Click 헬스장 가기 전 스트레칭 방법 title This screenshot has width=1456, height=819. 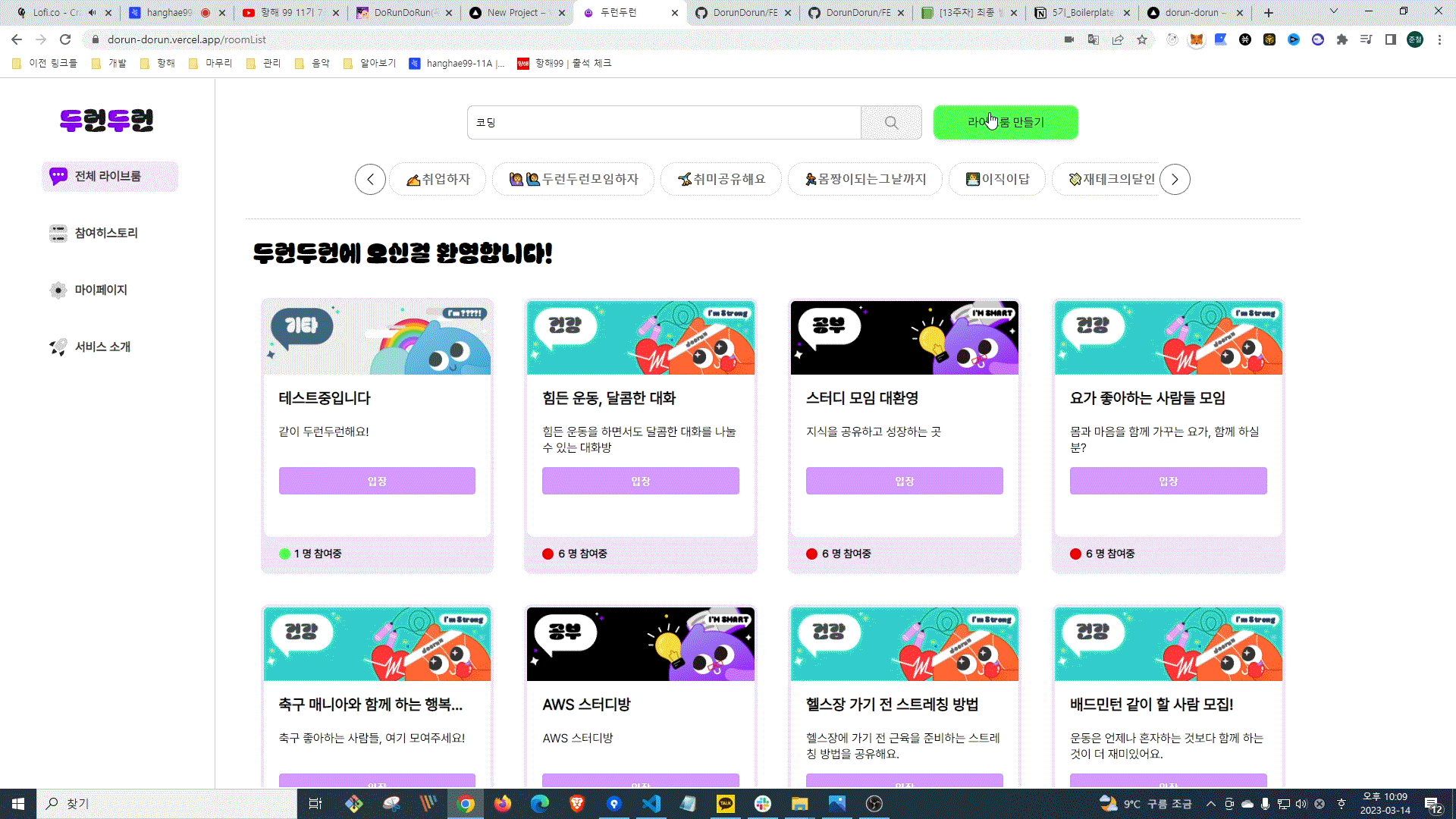pos(892,704)
